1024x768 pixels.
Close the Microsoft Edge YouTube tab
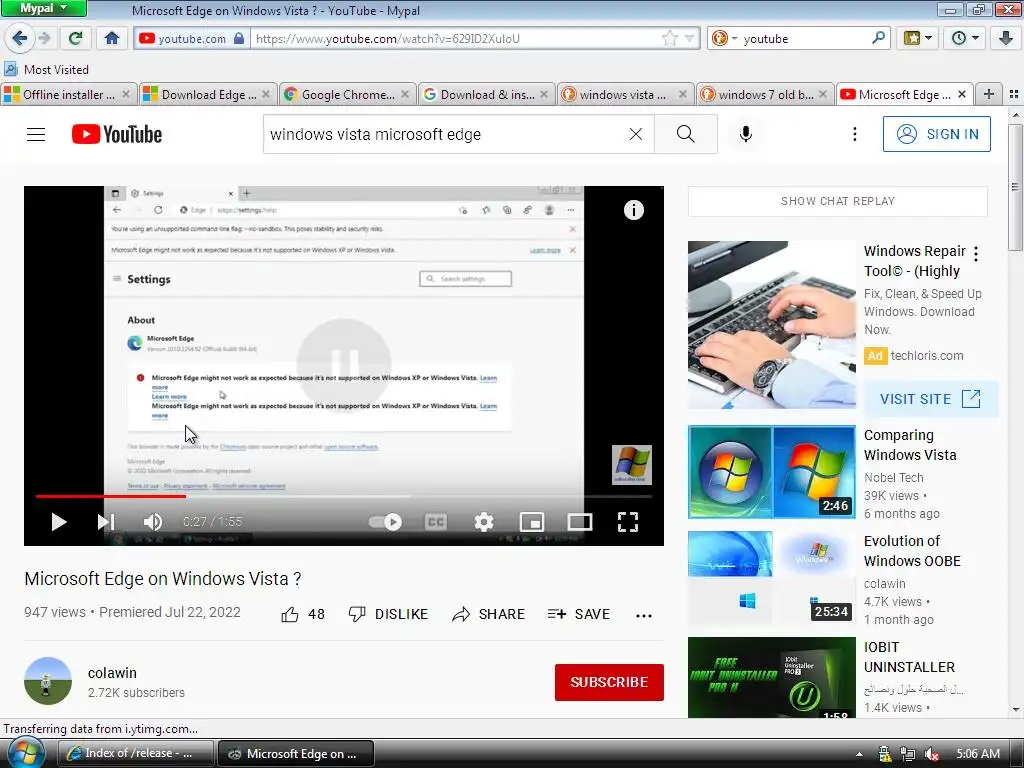[x=961, y=95]
